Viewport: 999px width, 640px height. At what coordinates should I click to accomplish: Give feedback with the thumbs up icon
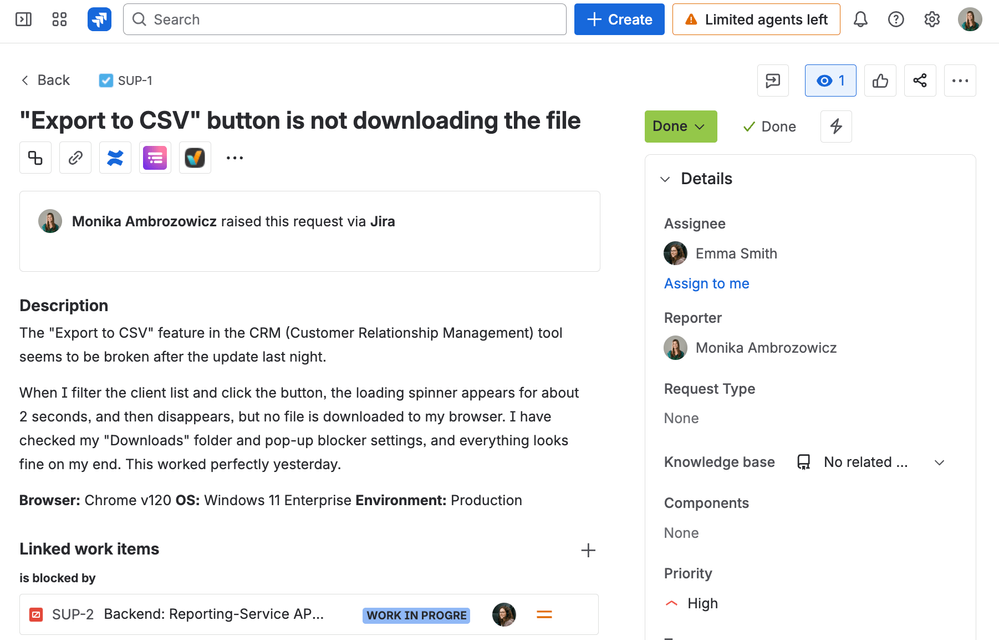pos(879,81)
